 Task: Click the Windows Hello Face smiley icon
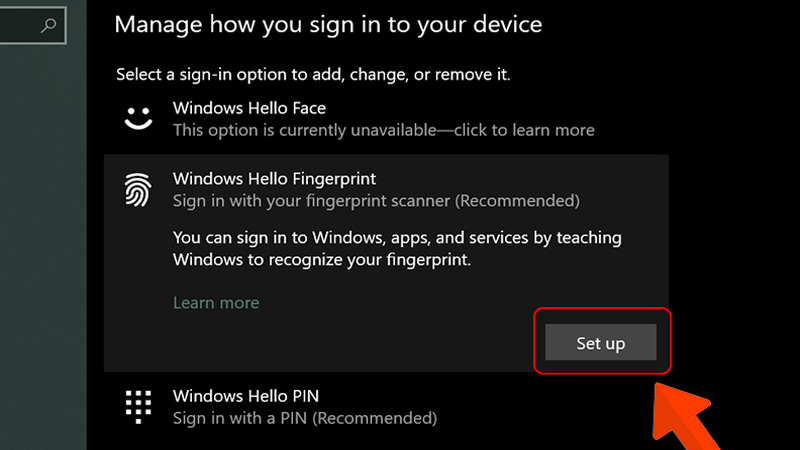(x=138, y=118)
